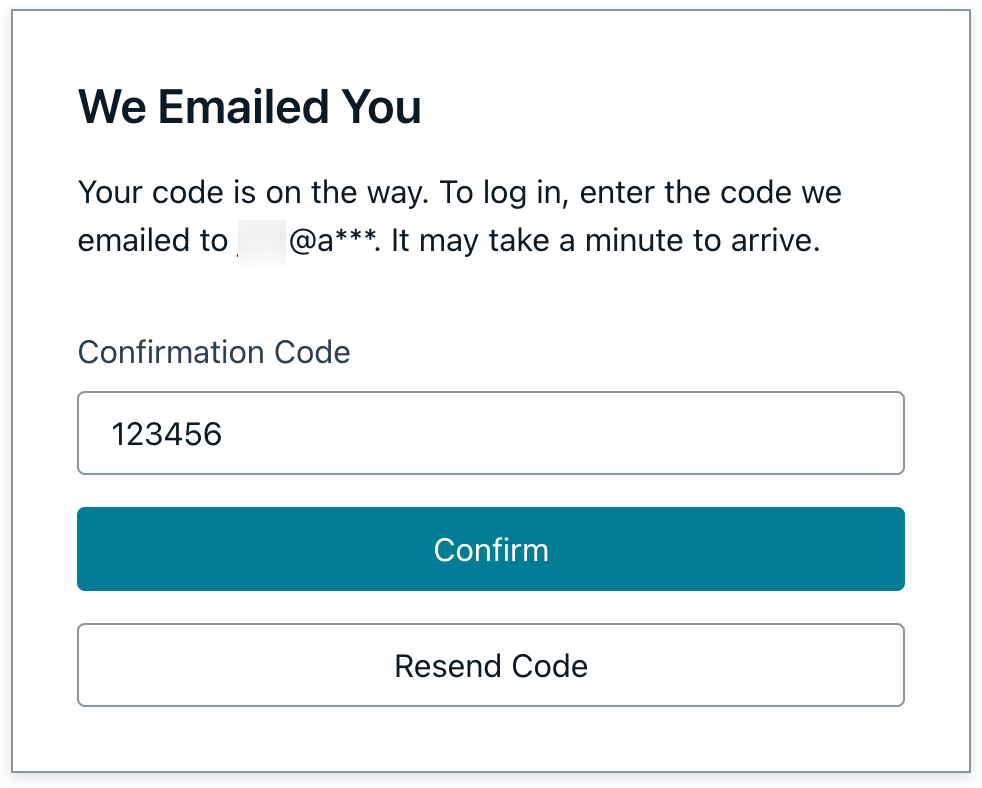Click the Confirmation Code input field

coord(490,432)
